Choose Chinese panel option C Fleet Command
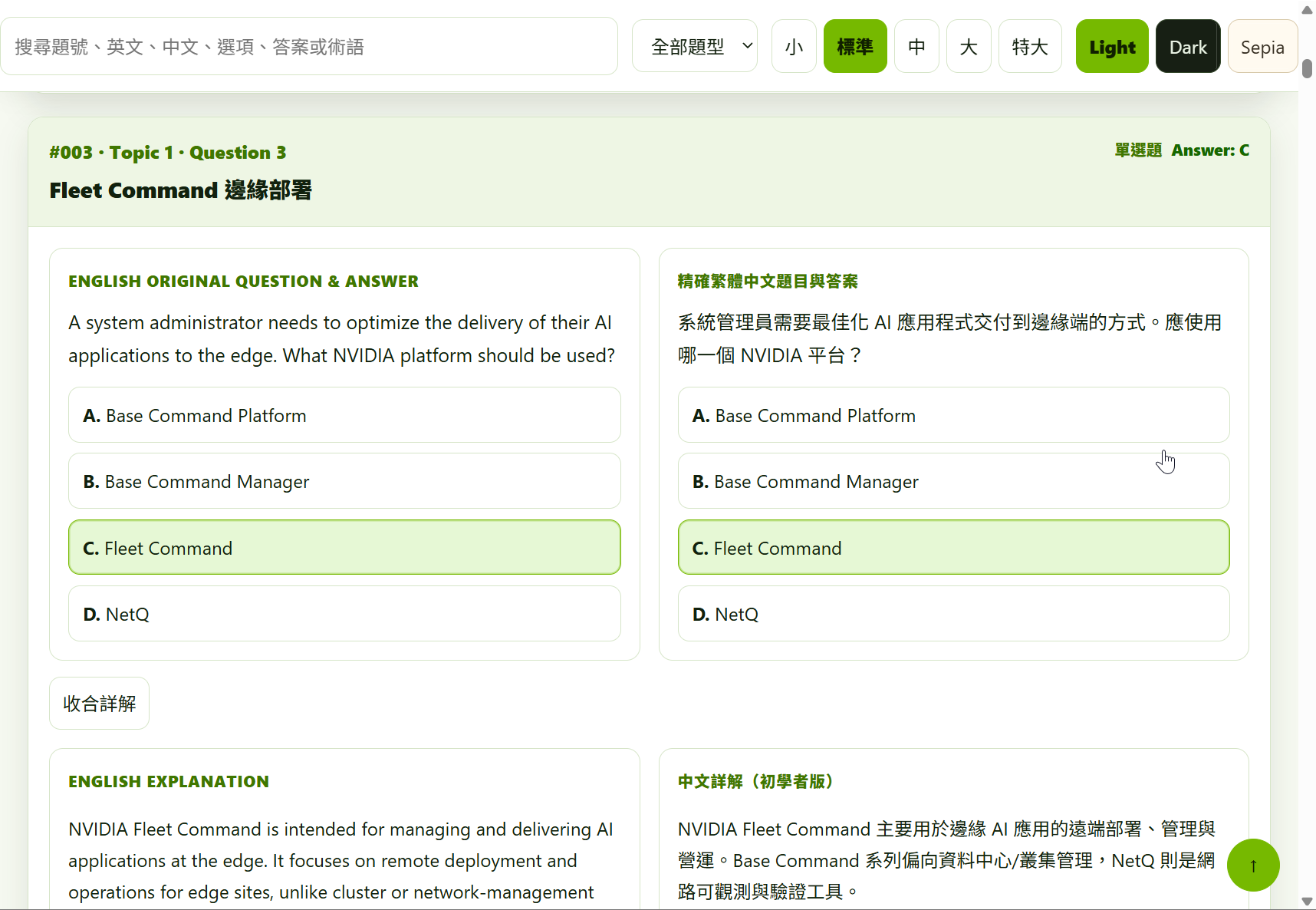The width and height of the screenshot is (1316, 910). pyautogui.click(x=954, y=548)
